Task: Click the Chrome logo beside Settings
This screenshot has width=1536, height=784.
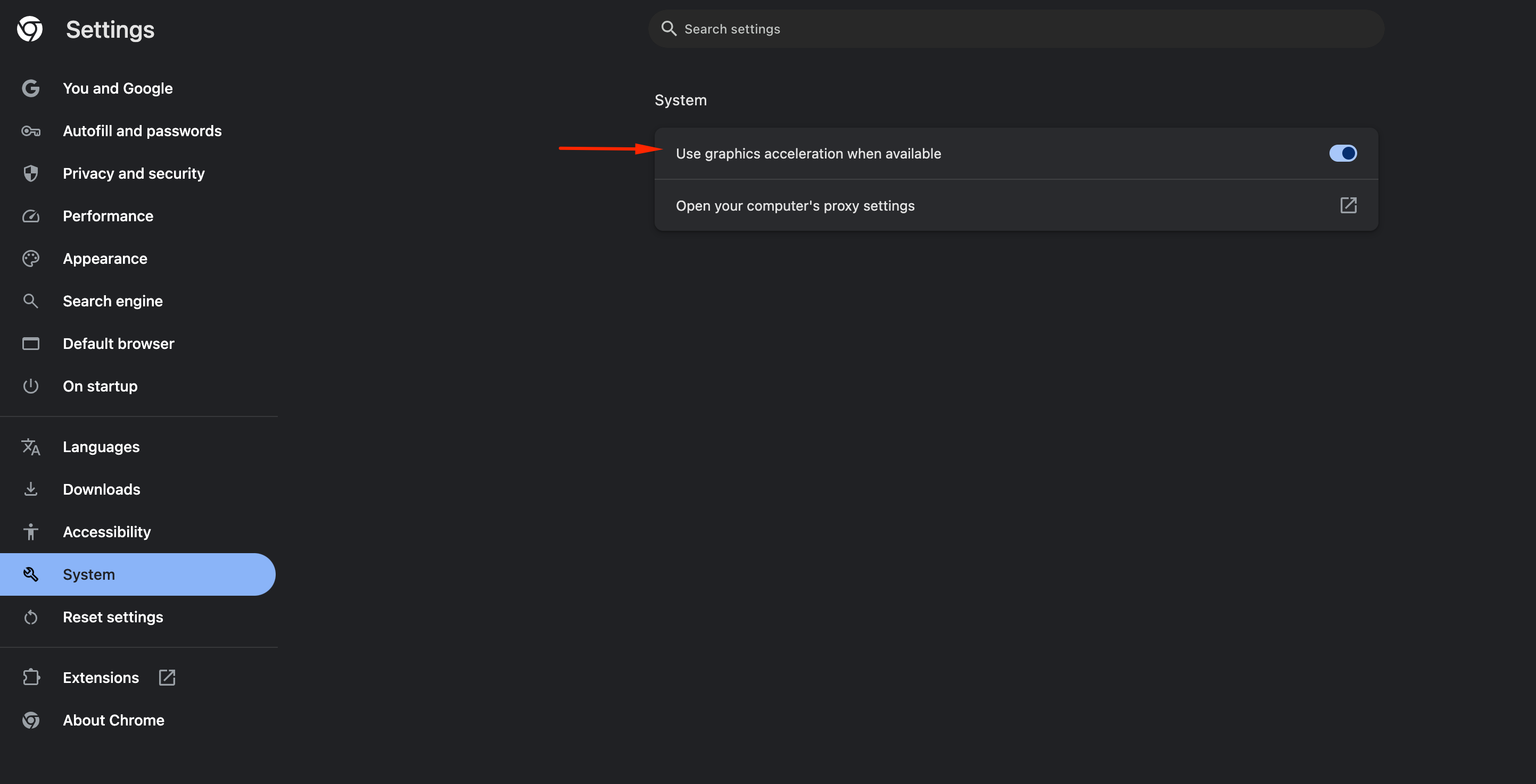Action: click(x=30, y=29)
